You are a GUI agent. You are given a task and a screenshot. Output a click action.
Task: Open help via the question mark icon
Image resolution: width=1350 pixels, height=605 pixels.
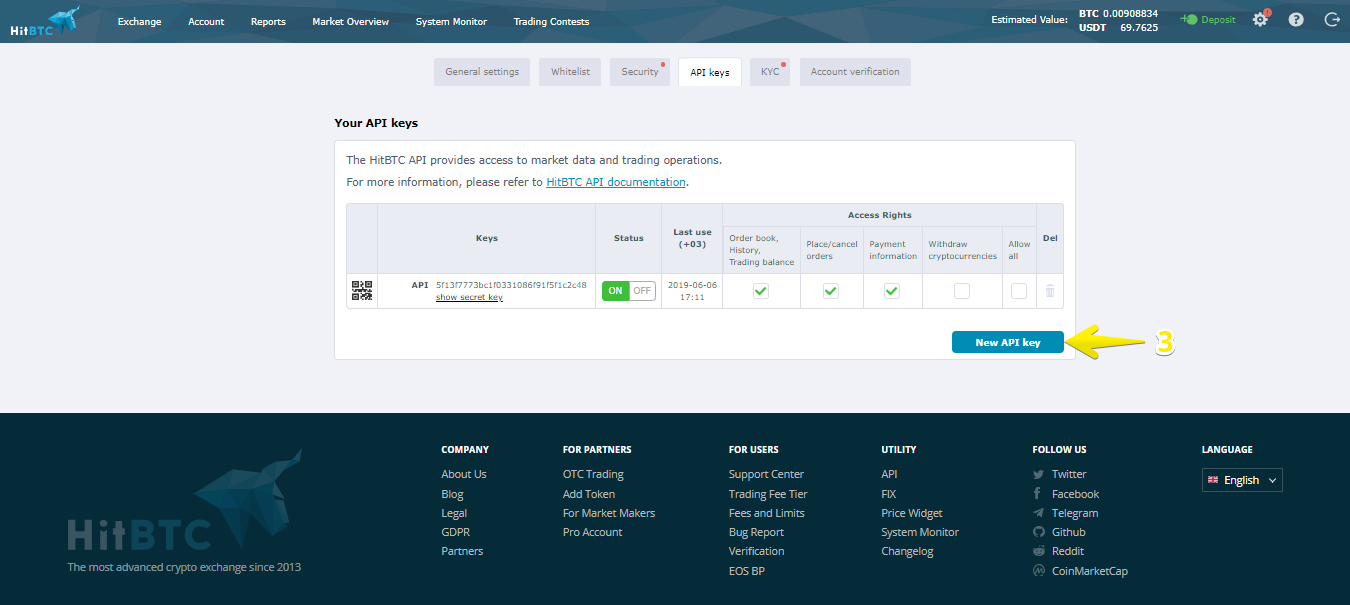coord(1296,19)
